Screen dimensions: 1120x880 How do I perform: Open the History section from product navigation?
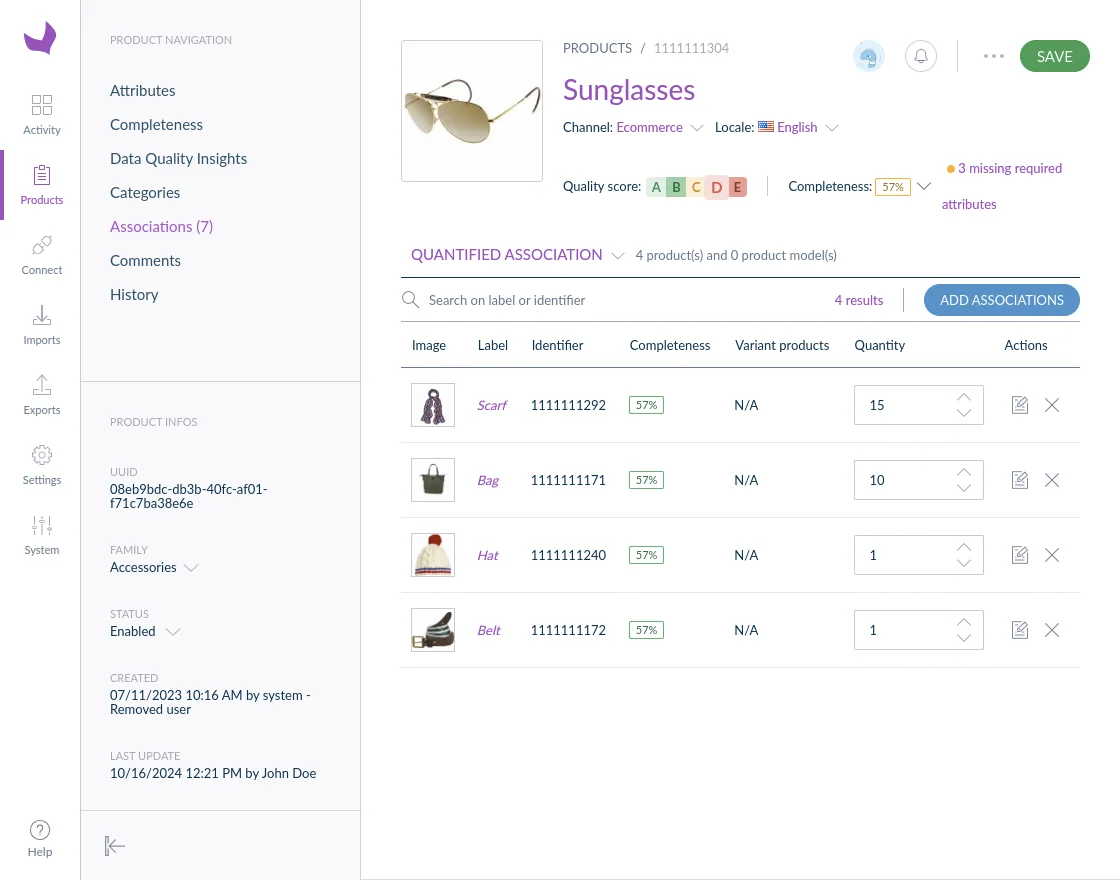pyautogui.click(x=134, y=294)
